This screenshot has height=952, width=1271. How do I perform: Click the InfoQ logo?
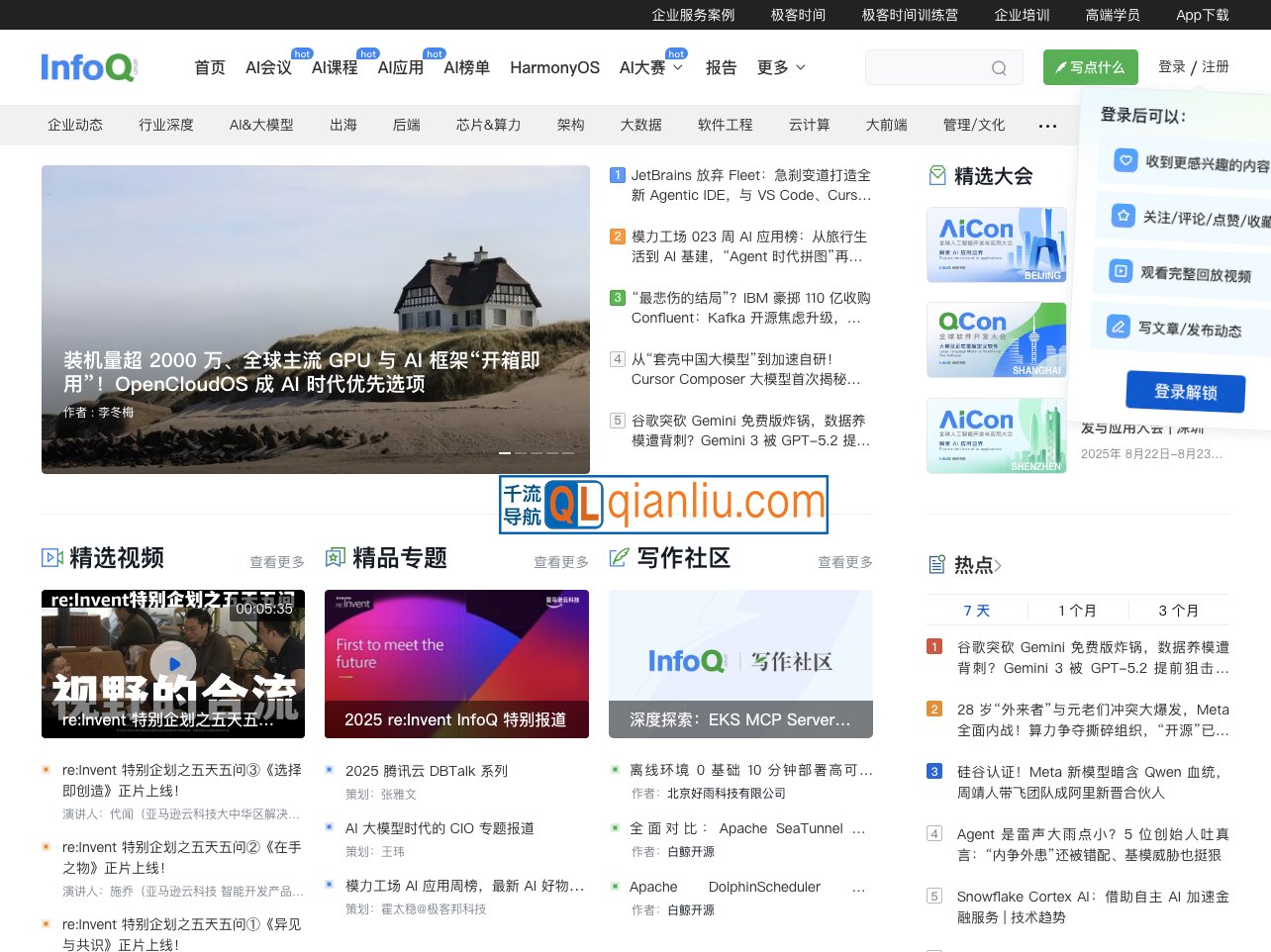[88, 67]
